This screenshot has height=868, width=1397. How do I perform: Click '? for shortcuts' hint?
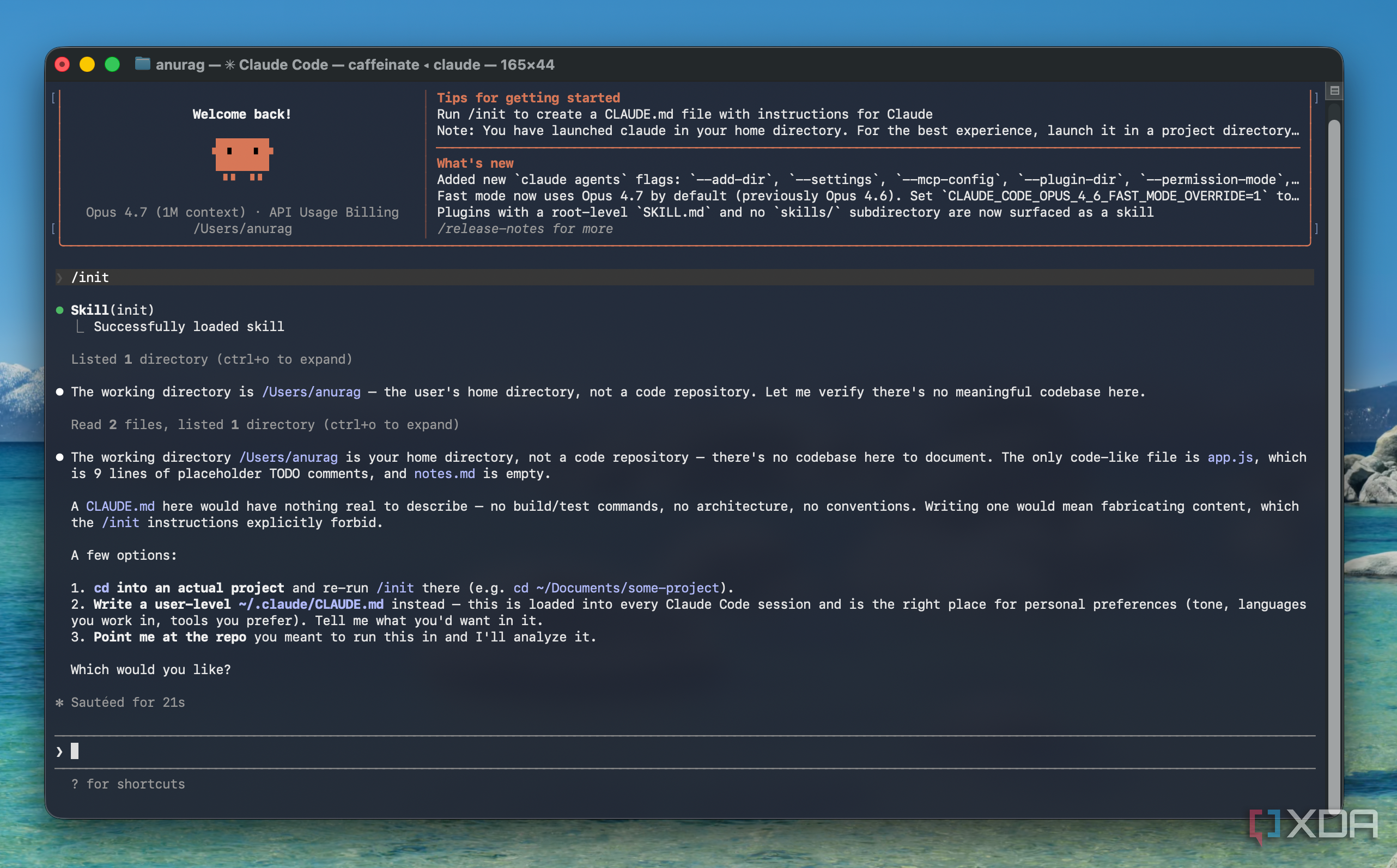pos(127,784)
